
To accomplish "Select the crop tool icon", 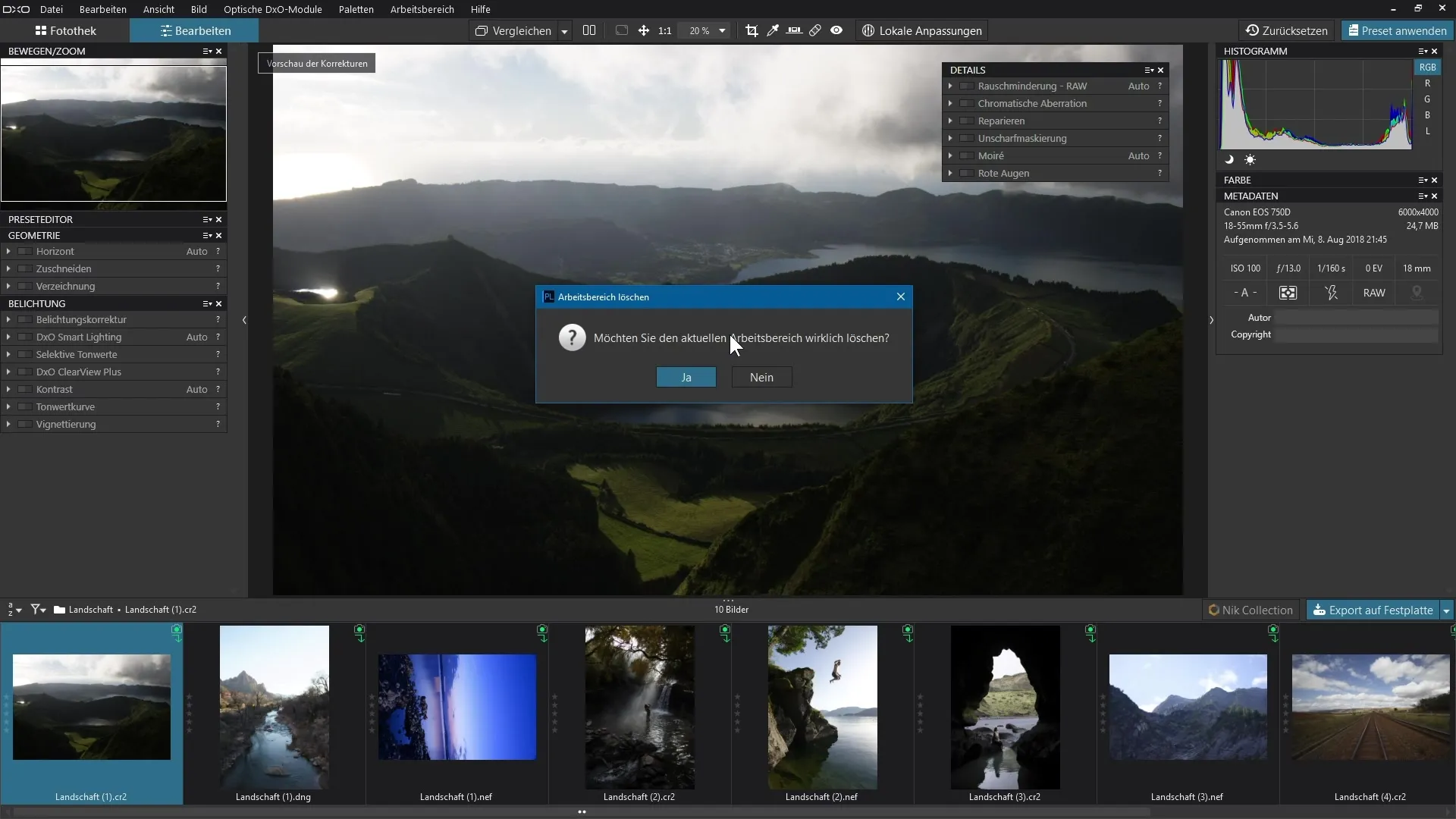I will click(x=752, y=31).
